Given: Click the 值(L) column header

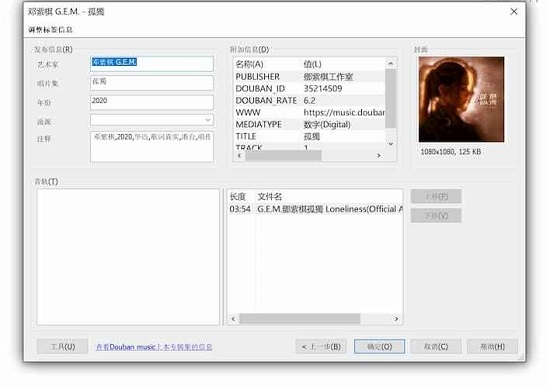Looking at the screenshot, I should 312,64.
